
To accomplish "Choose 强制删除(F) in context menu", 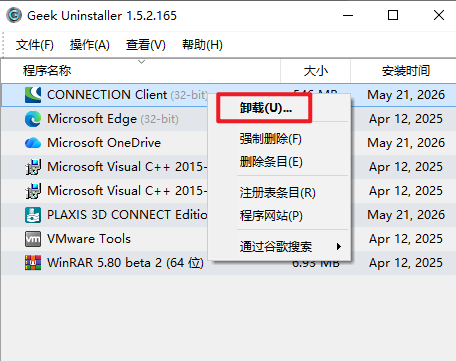I will [x=271, y=139].
